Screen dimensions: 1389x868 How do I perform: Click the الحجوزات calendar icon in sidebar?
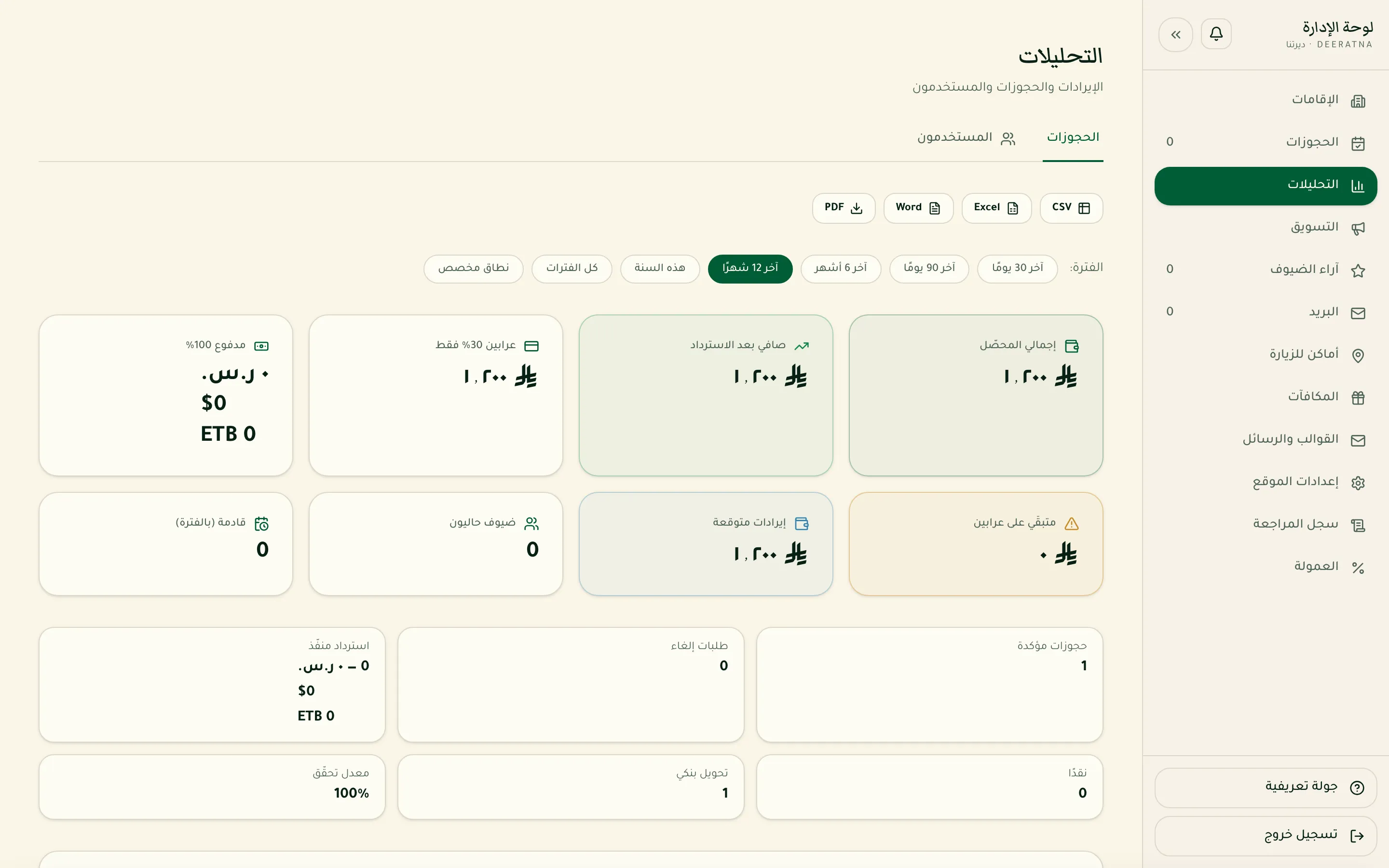coord(1358,144)
